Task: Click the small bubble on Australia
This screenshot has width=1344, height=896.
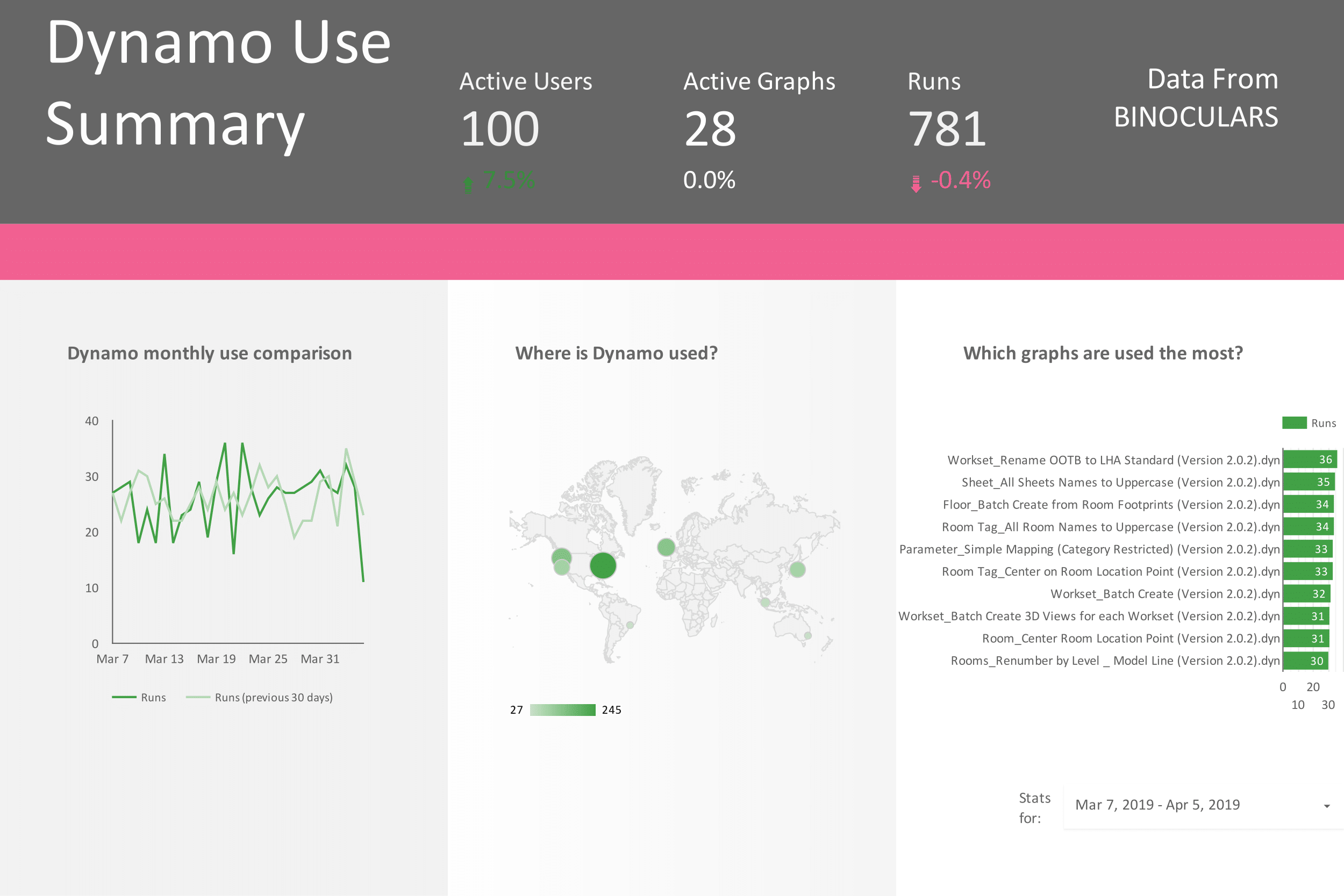Action: (x=807, y=635)
